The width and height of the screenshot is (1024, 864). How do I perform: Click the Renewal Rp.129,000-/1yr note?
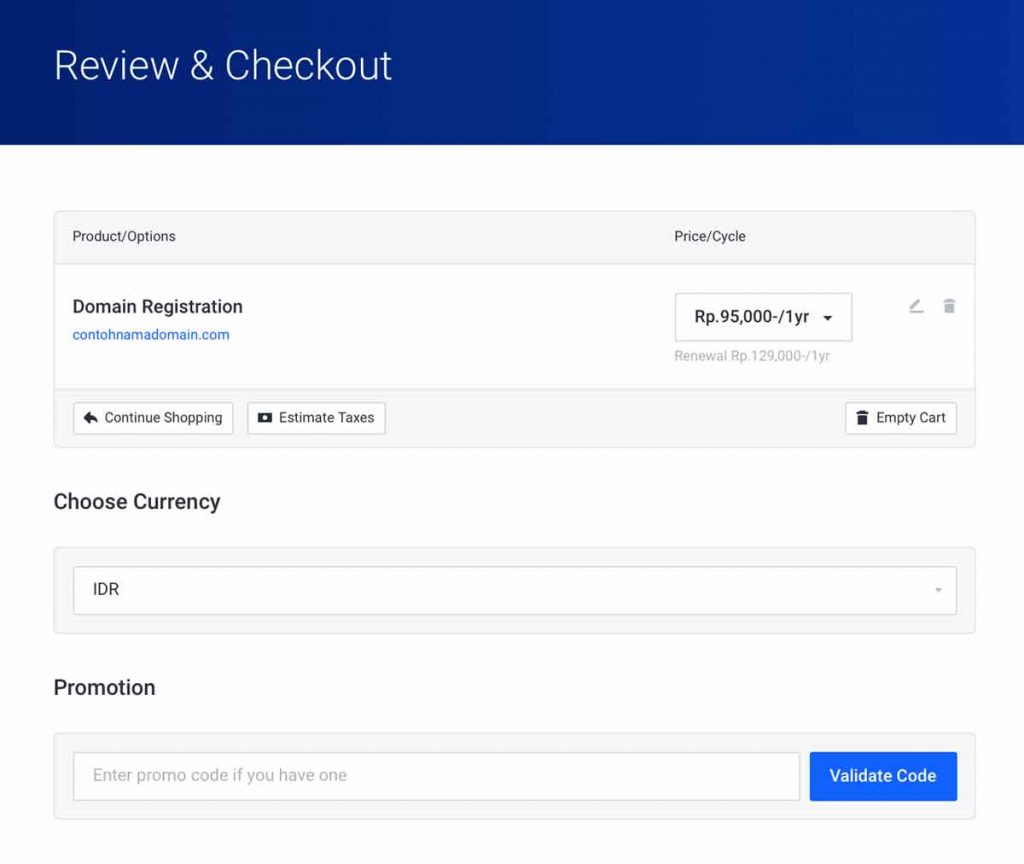tap(752, 356)
